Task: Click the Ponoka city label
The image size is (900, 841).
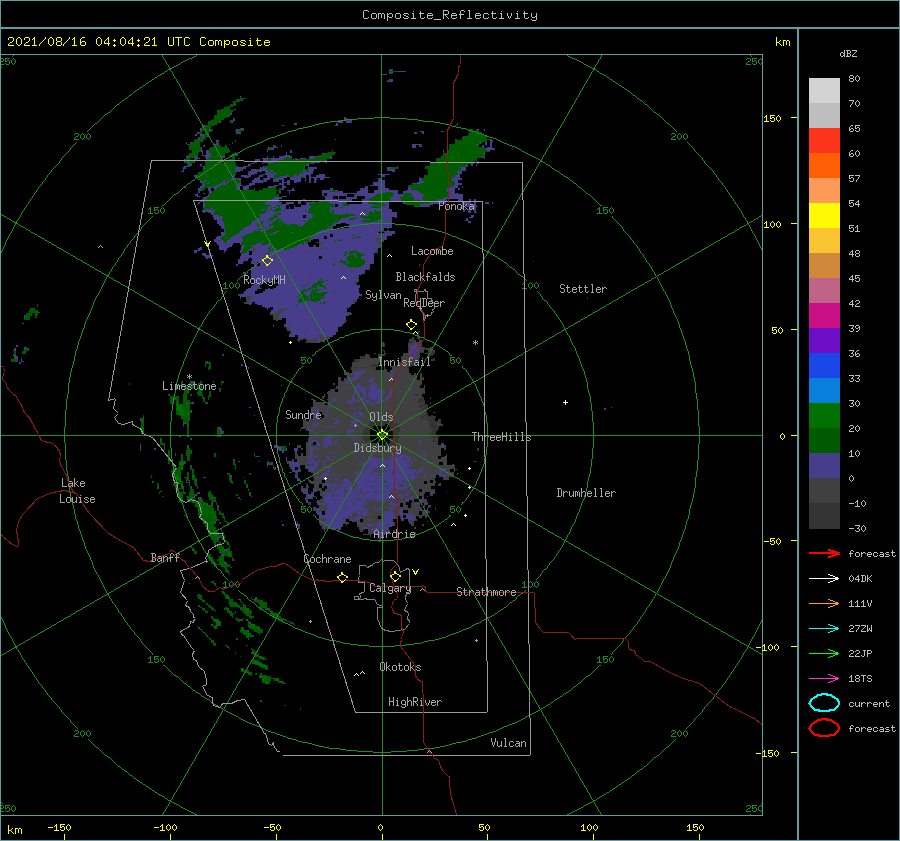Action: 457,206
